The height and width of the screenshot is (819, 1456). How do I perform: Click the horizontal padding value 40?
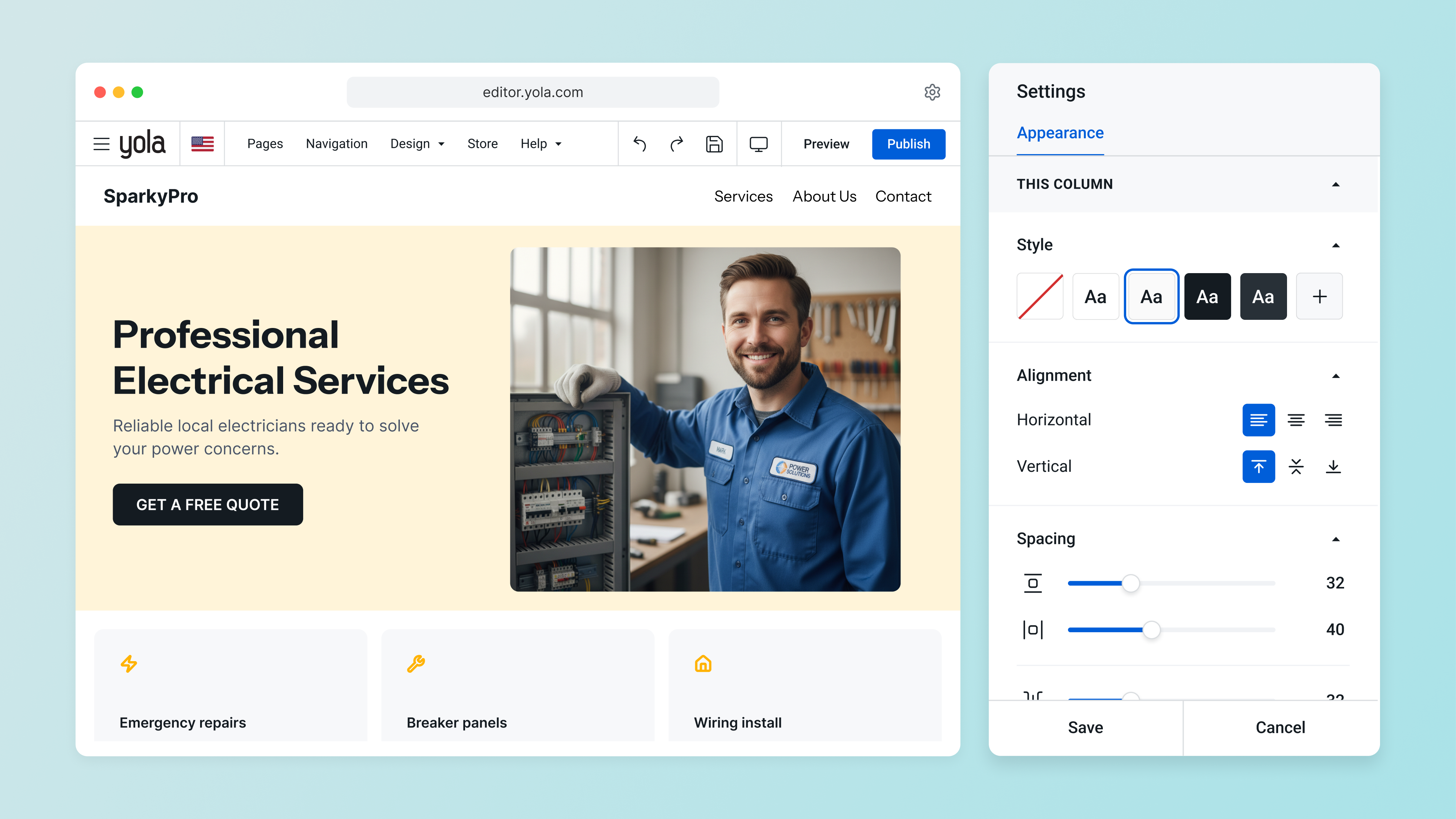point(1335,630)
